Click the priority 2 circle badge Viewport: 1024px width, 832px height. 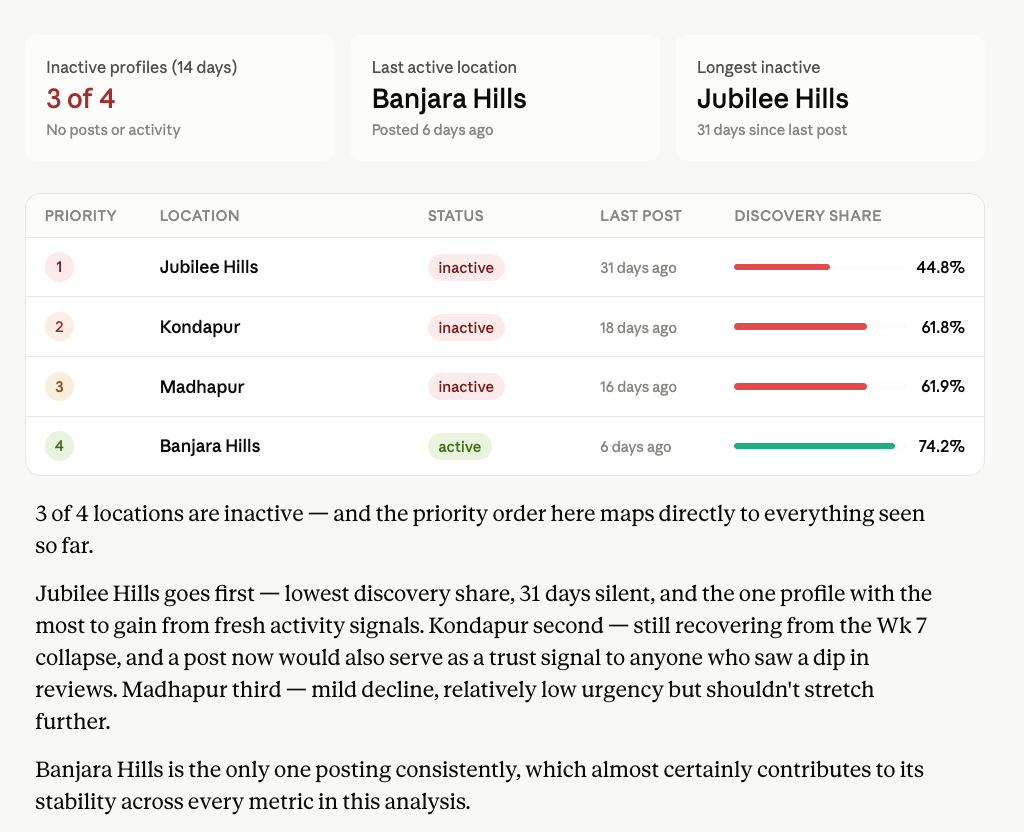(x=59, y=327)
